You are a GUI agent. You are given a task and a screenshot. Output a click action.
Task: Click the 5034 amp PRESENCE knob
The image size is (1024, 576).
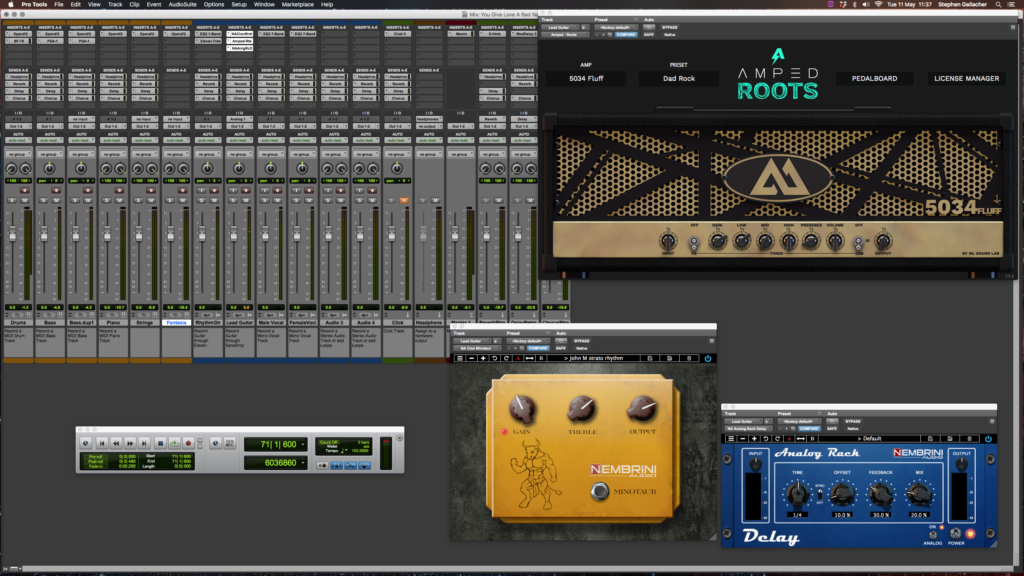[x=811, y=241]
